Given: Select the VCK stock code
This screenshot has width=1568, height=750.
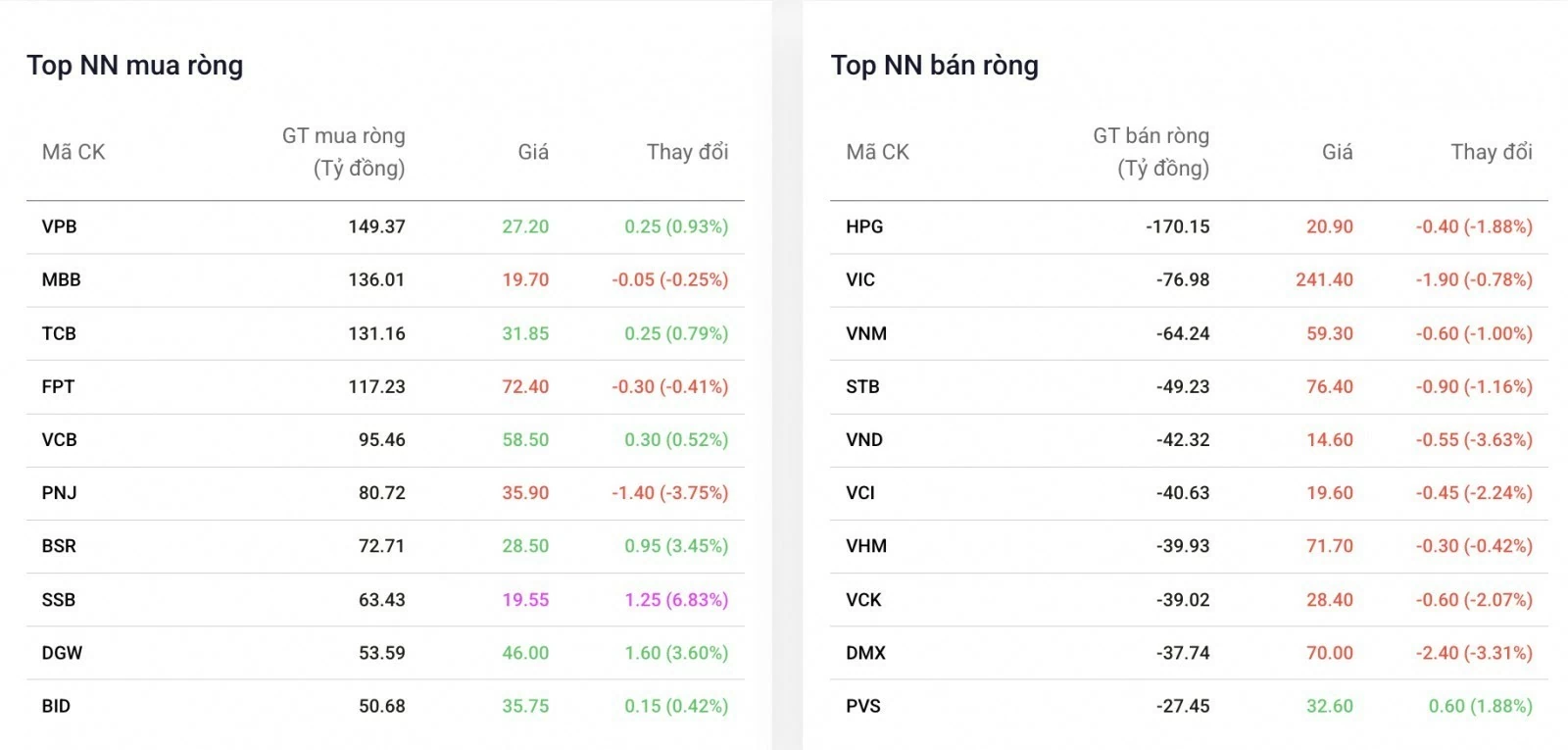Looking at the screenshot, I should [x=863, y=599].
